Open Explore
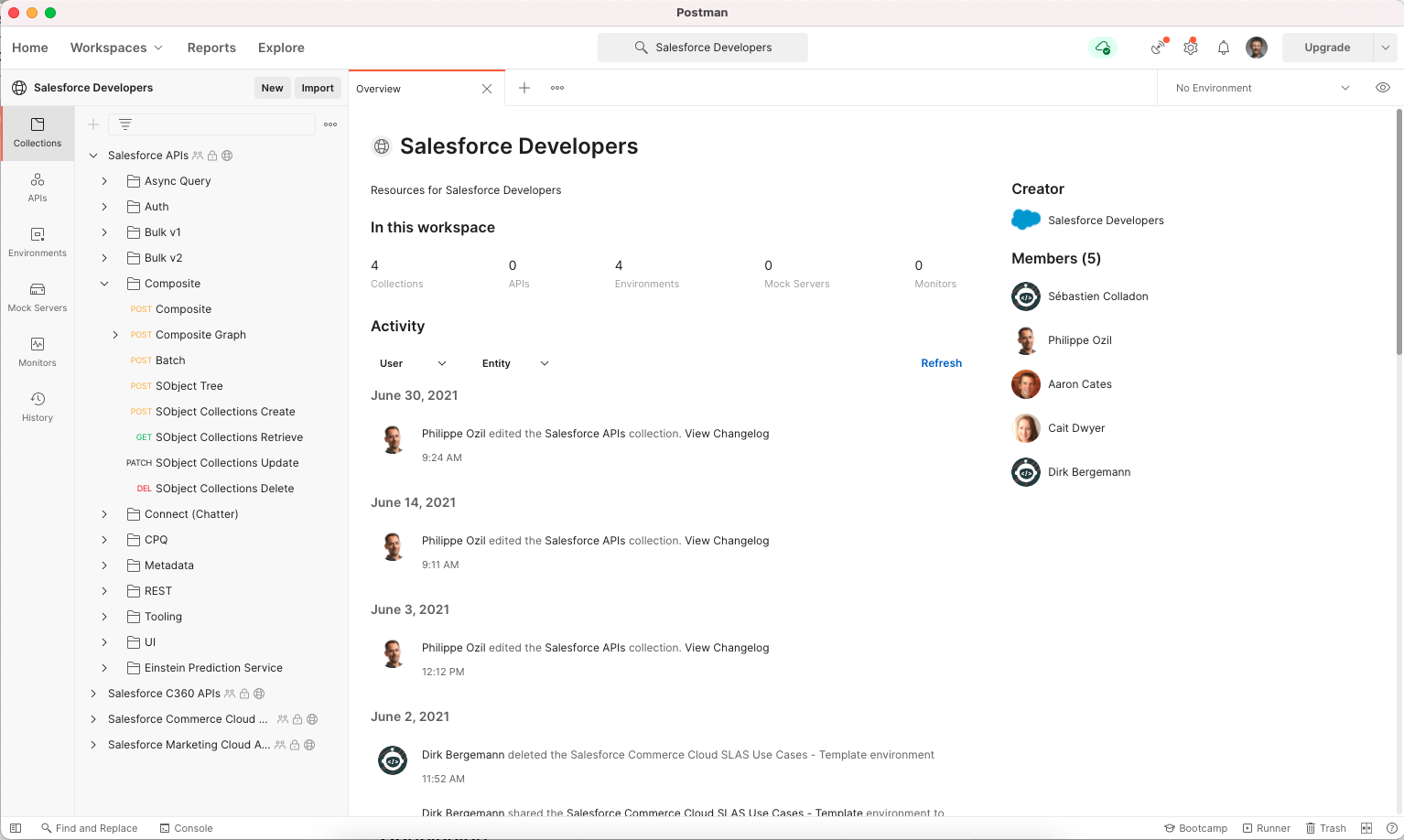The height and width of the screenshot is (840, 1404). coord(281,48)
